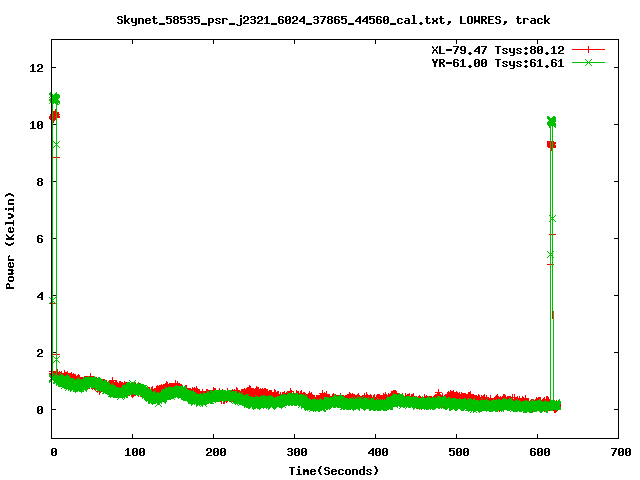Image resolution: width=640 pixels, height=480 pixels.
Task: Click the red calibration cluster near 620 seconds
Action: pyautogui.click(x=551, y=145)
